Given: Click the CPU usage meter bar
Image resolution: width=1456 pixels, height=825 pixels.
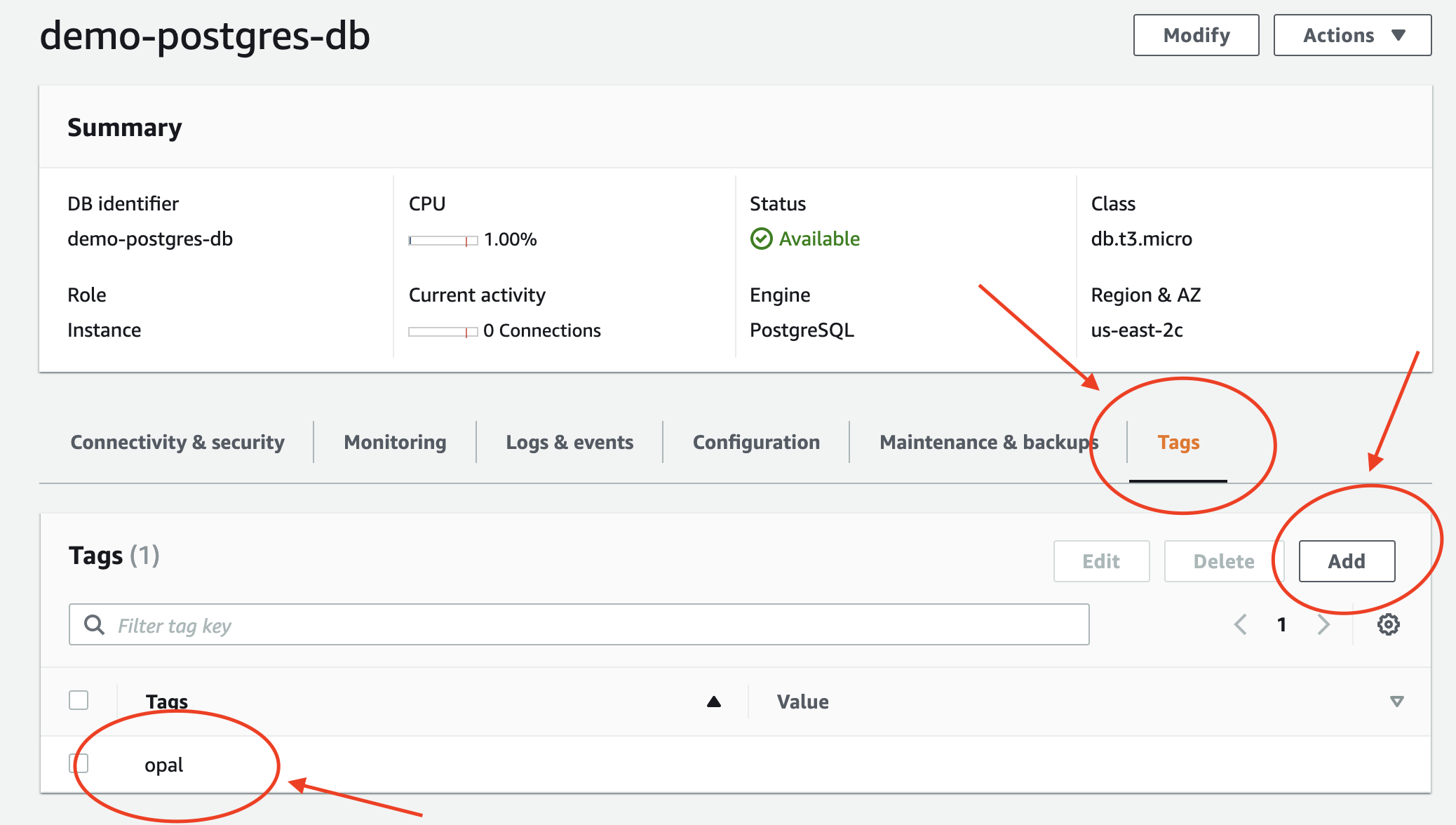Looking at the screenshot, I should [443, 241].
